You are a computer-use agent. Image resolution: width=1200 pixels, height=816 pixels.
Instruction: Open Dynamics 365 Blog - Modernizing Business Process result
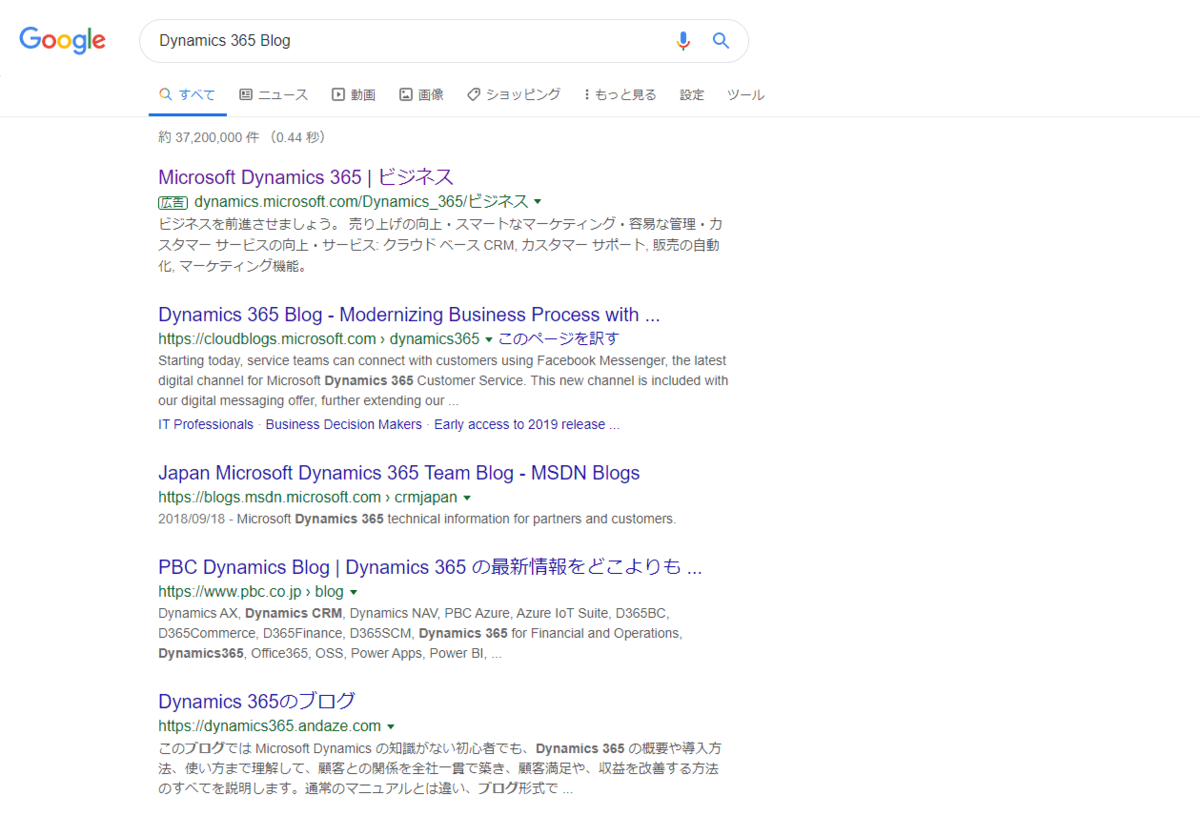pyautogui.click(x=409, y=315)
